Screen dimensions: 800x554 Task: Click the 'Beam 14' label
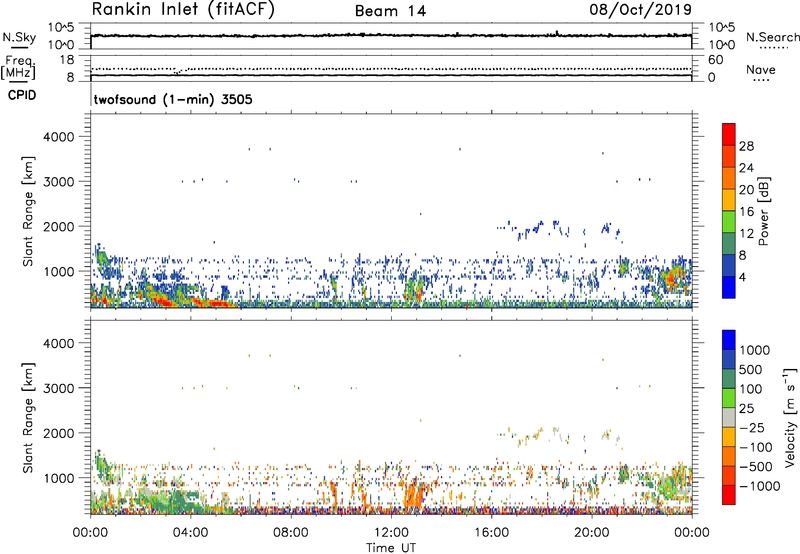coord(390,11)
